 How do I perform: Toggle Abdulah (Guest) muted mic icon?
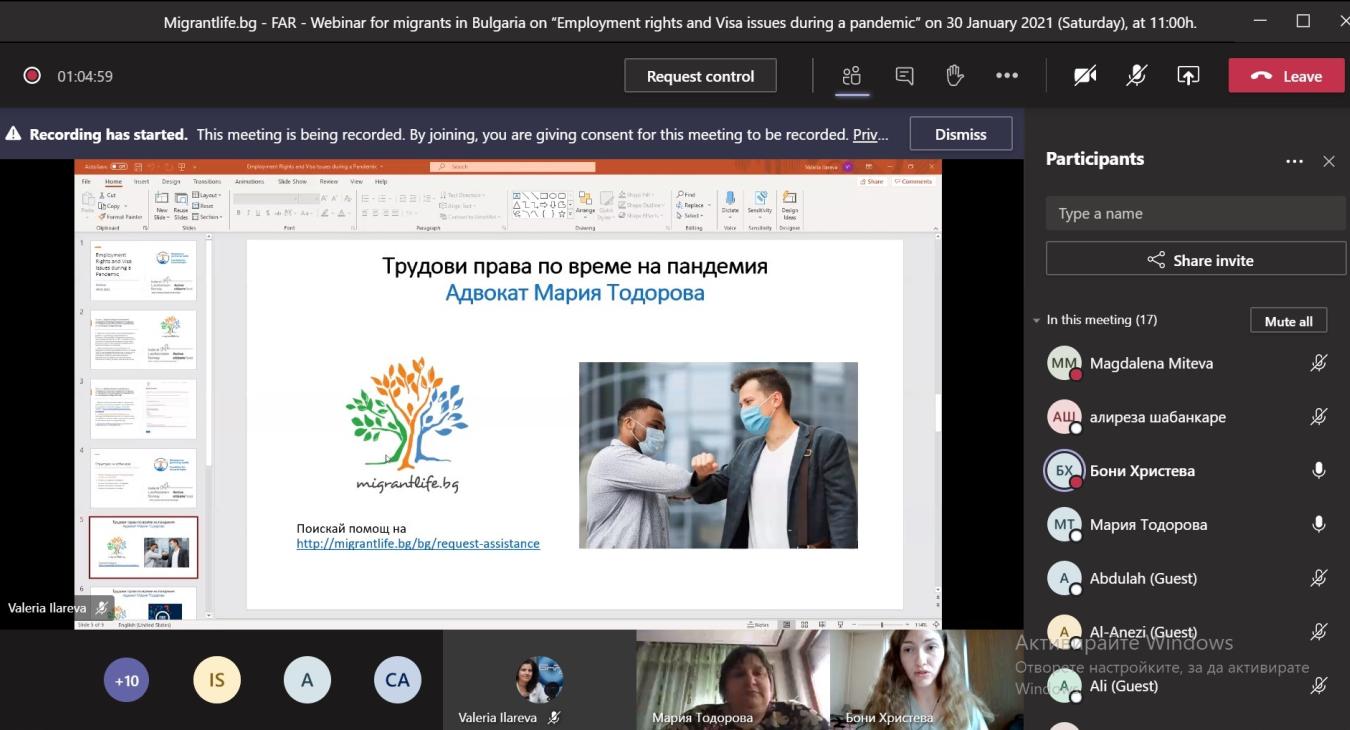click(1319, 578)
